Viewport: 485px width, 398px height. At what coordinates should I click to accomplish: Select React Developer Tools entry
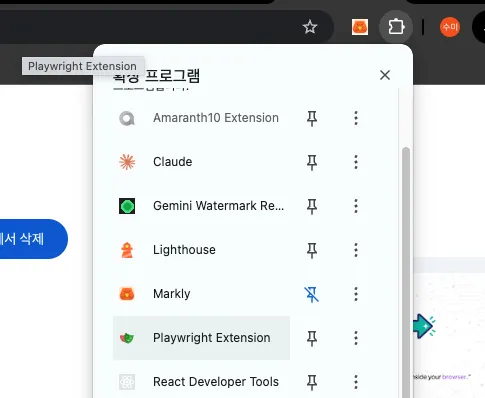pos(201,382)
